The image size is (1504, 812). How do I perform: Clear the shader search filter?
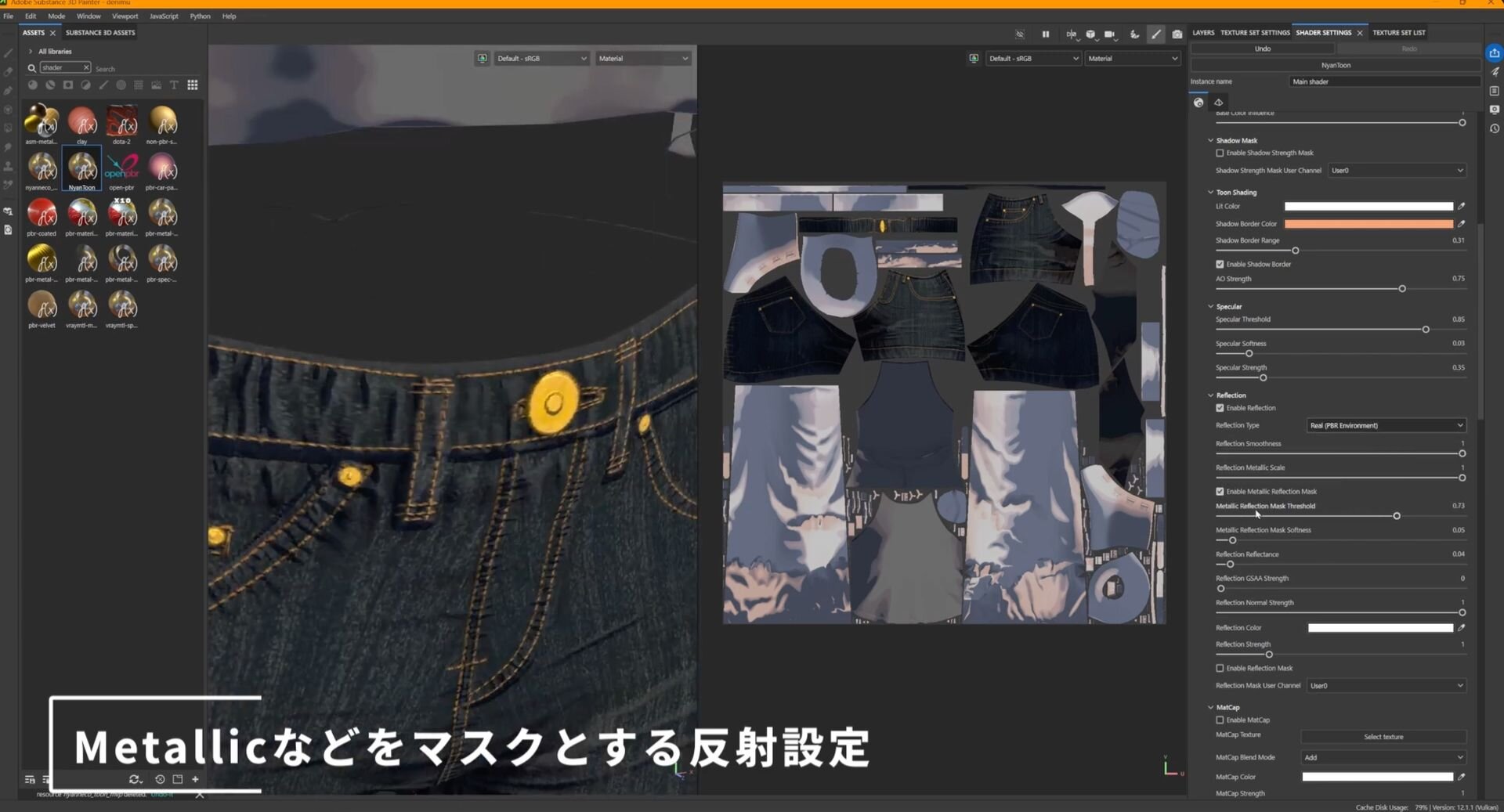click(86, 67)
